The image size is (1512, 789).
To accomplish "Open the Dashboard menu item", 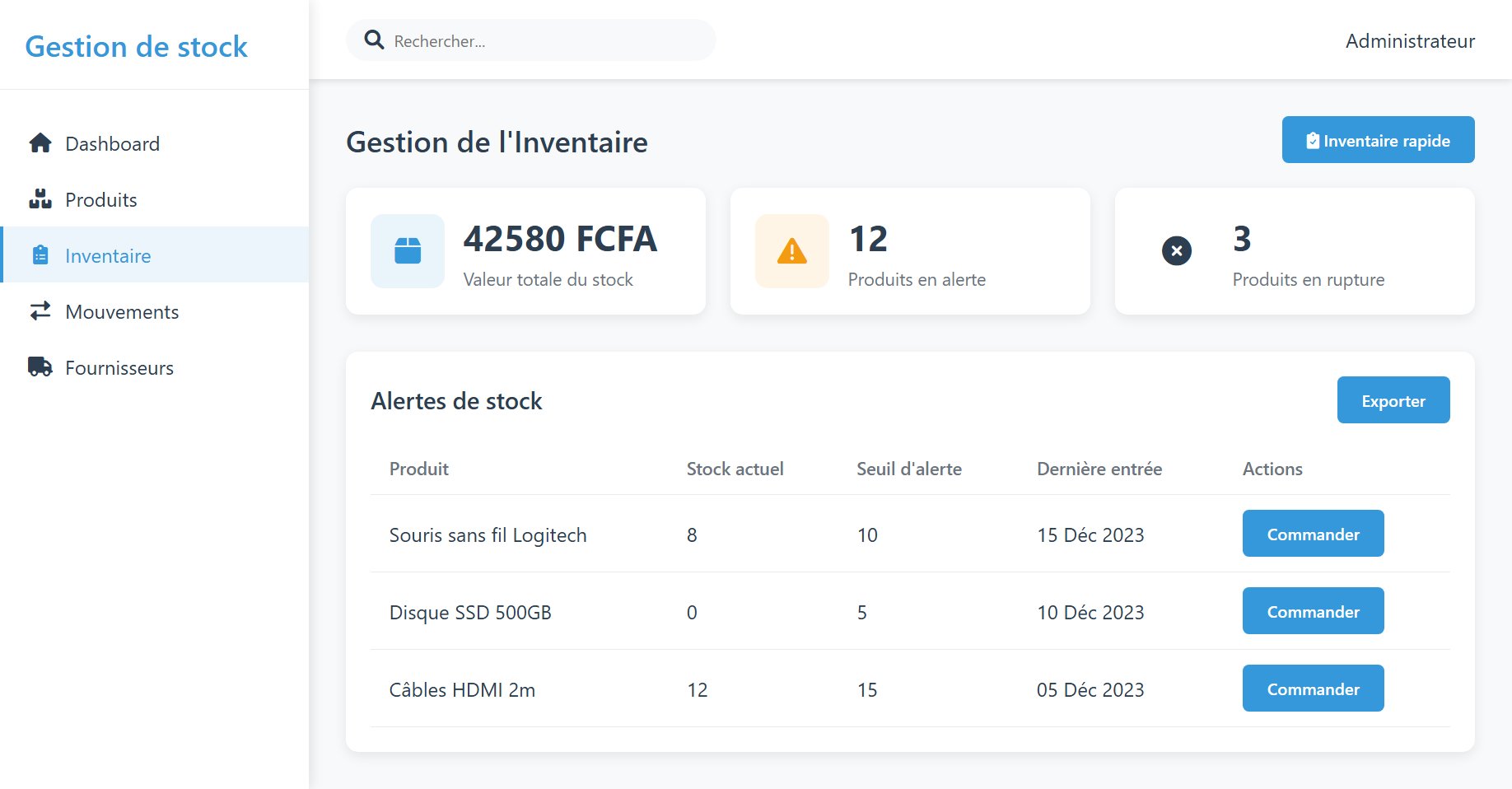I will (112, 144).
